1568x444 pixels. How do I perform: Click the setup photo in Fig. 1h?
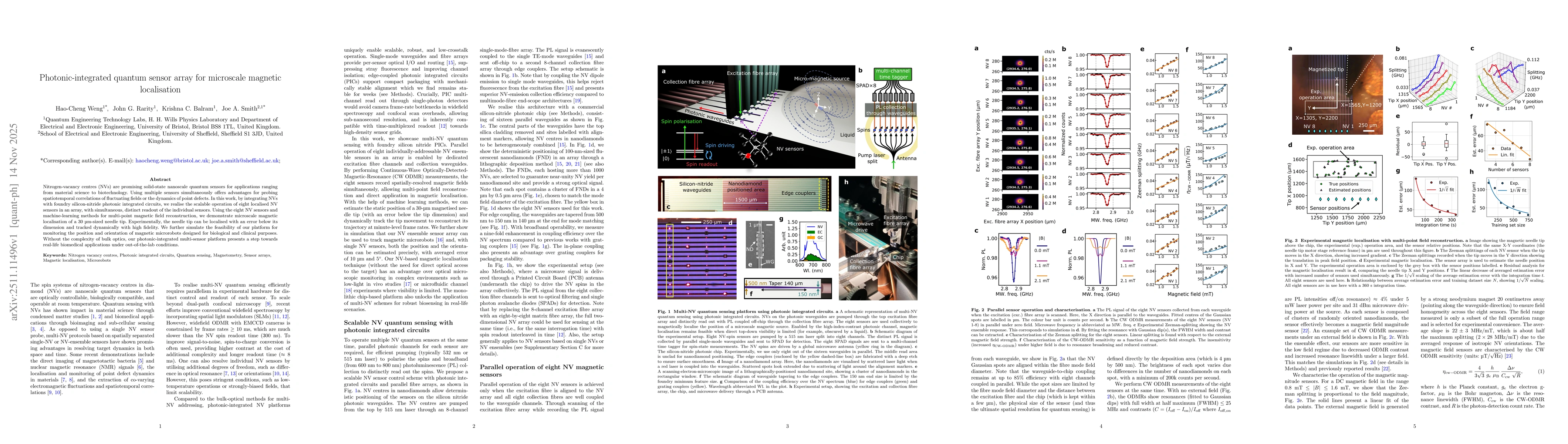pyautogui.click(x=878, y=238)
